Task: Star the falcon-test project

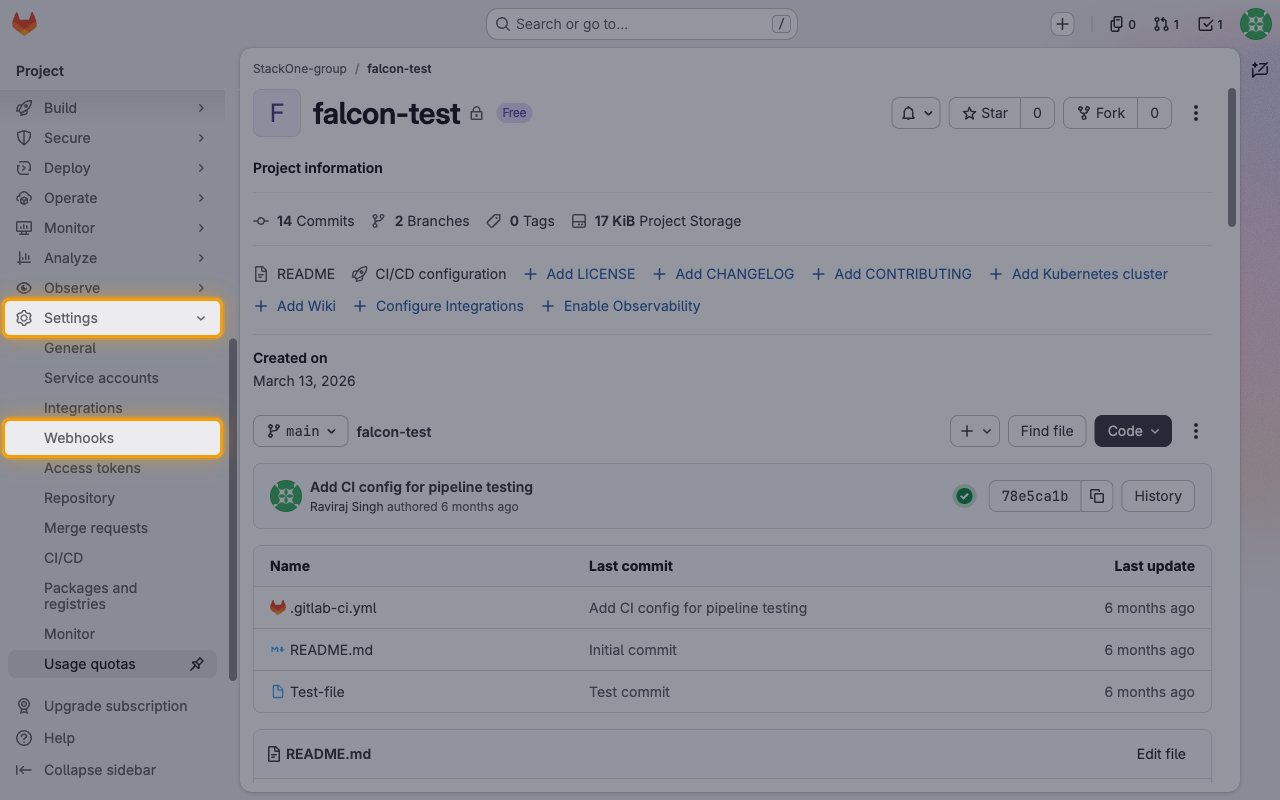Action: click(x=985, y=113)
